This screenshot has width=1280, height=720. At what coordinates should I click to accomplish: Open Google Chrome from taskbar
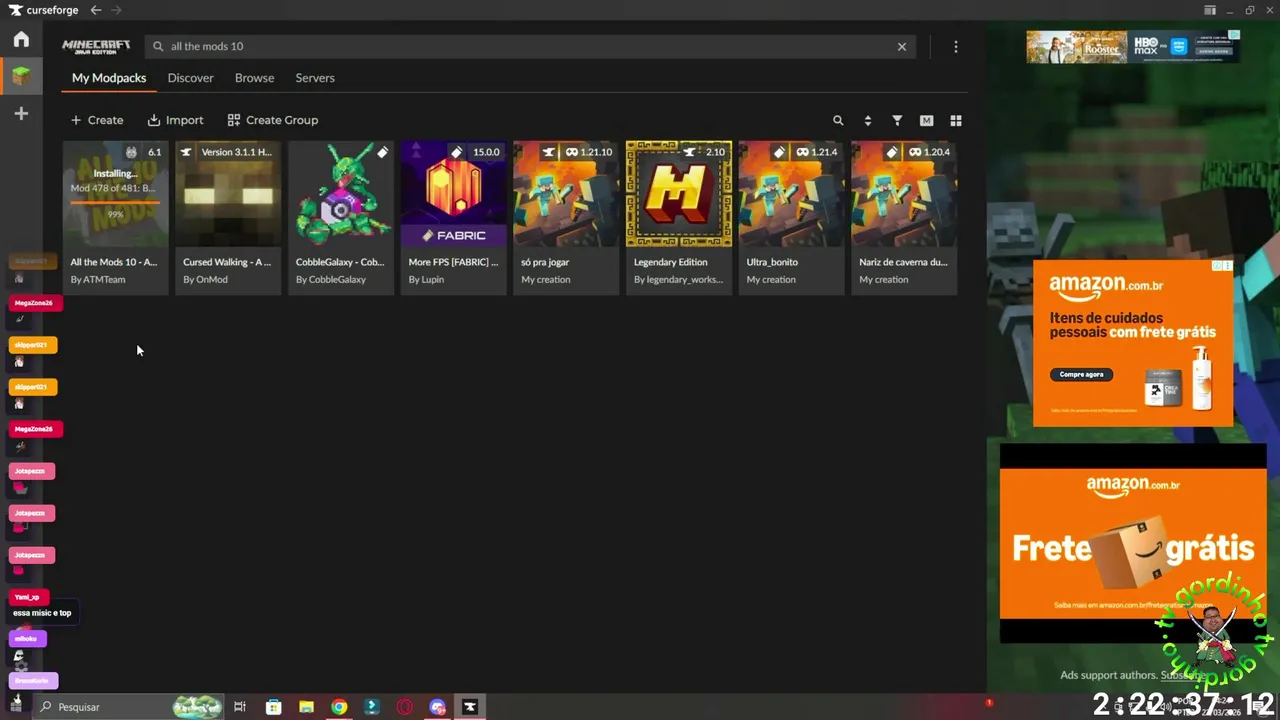coord(339,707)
